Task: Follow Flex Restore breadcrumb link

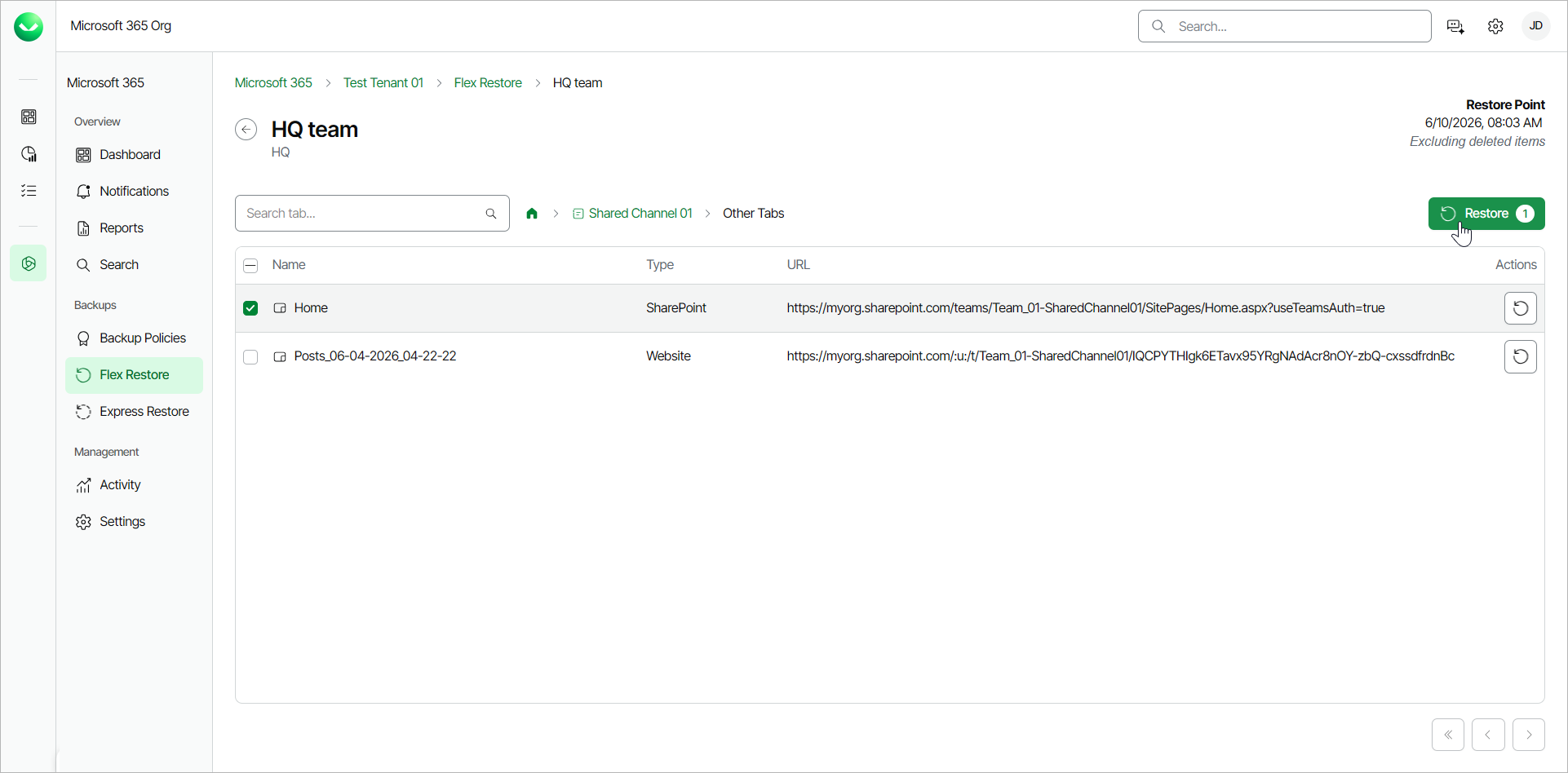Action: (488, 82)
